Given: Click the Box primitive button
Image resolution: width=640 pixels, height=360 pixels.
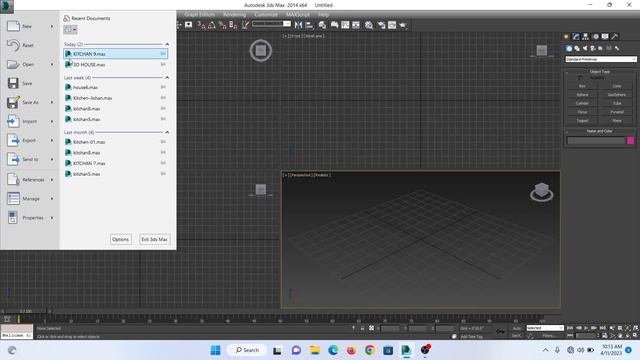Looking at the screenshot, I should point(582,86).
